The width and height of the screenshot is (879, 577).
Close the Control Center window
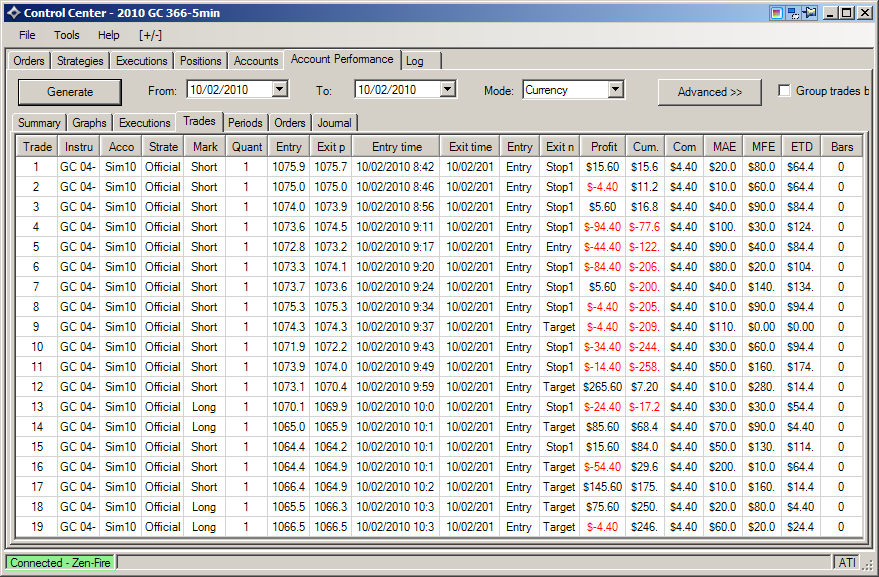click(864, 13)
